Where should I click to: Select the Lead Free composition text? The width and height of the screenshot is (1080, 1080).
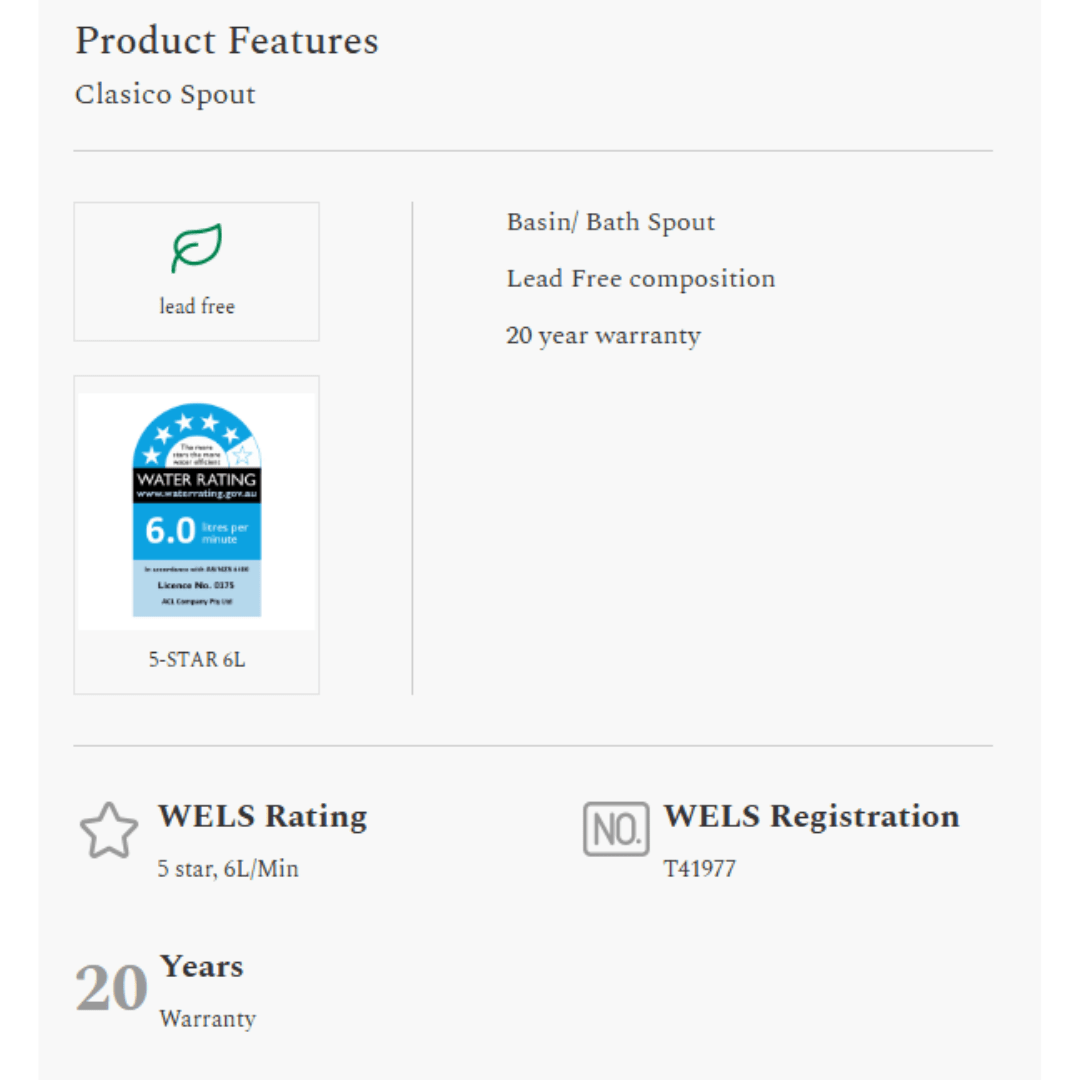pyautogui.click(x=640, y=279)
